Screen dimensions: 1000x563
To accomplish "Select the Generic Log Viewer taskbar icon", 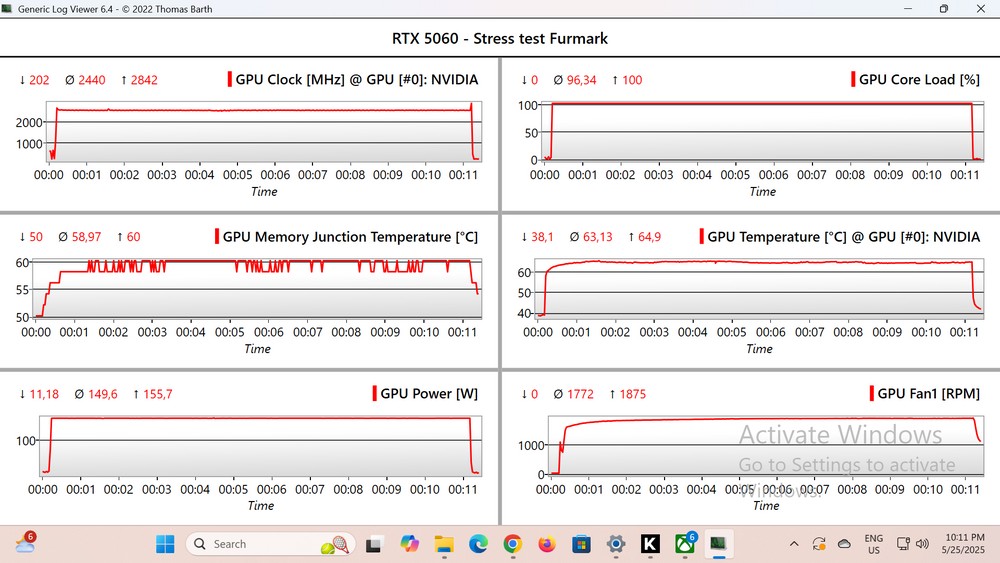I will (x=718, y=544).
